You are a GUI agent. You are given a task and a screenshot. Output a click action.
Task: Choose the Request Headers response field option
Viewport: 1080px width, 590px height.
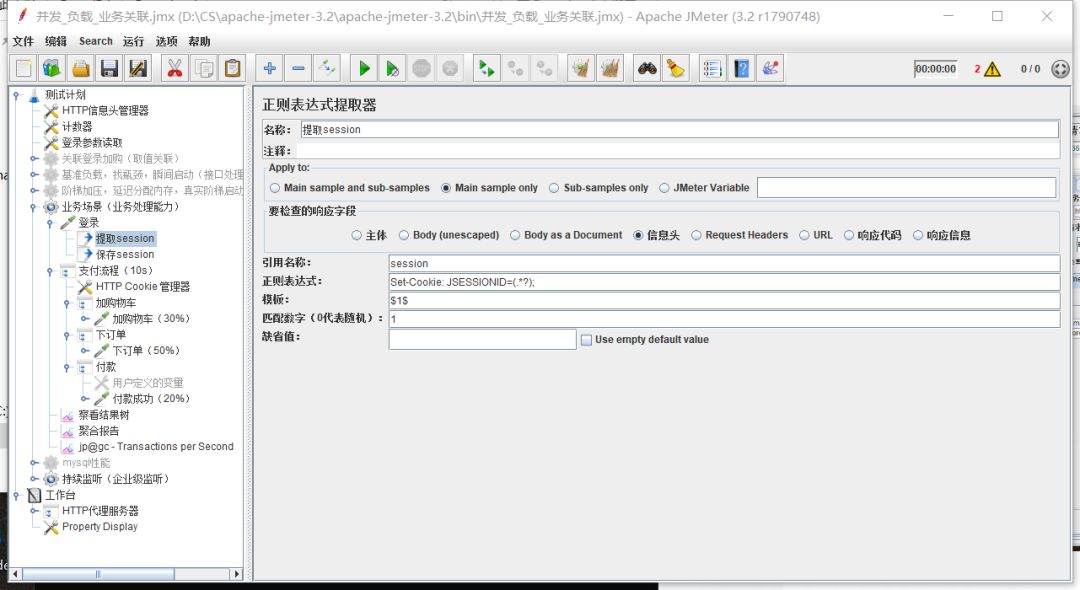tap(693, 235)
